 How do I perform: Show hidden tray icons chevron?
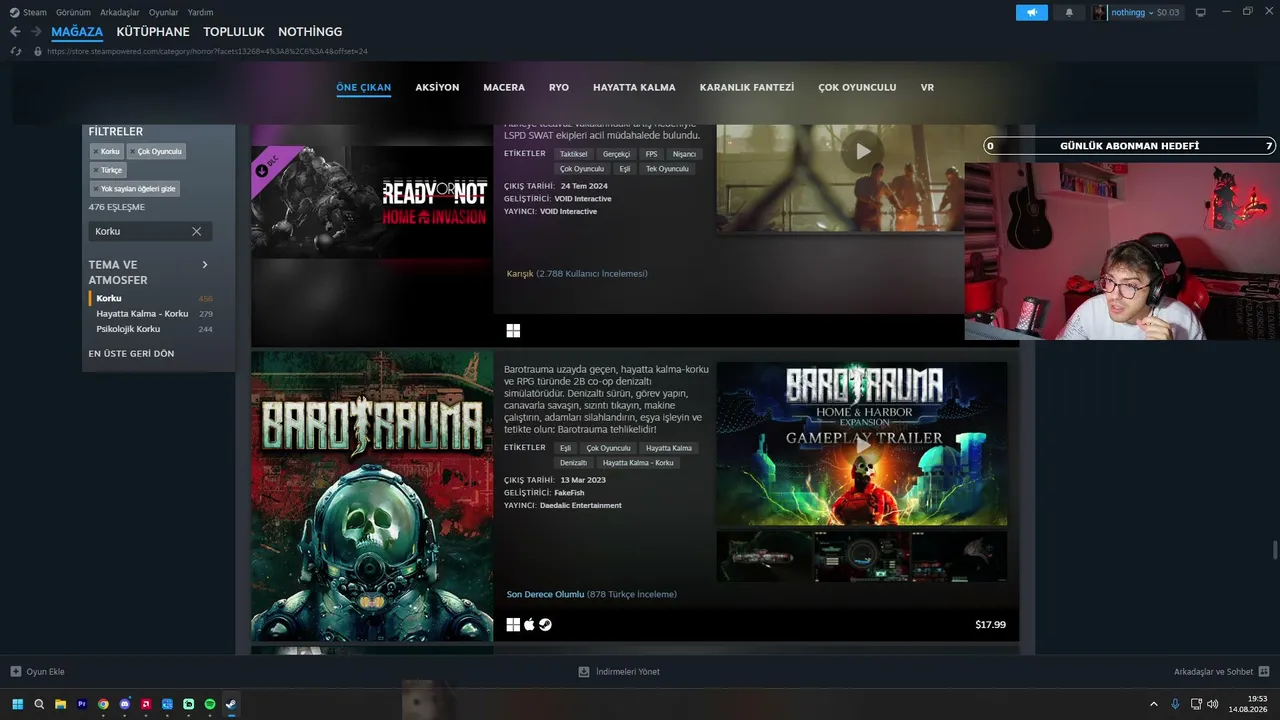pos(1153,704)
